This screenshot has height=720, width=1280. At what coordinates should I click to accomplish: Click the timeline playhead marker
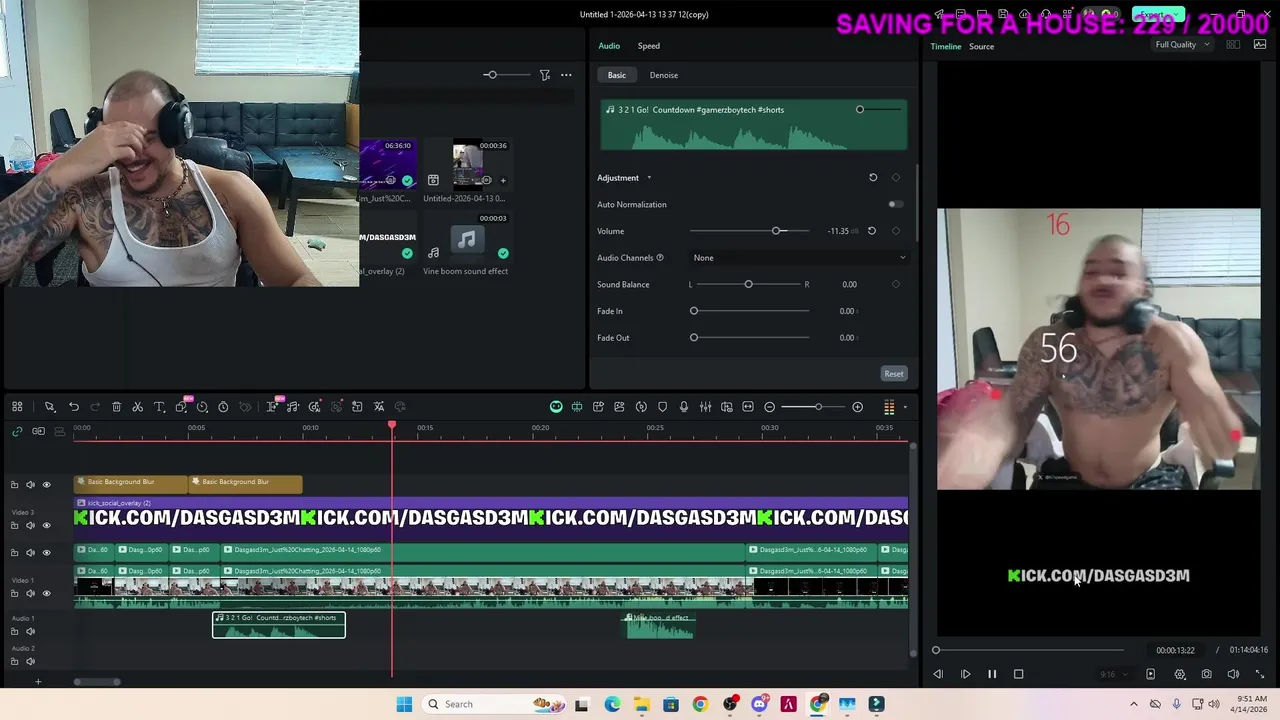392,426
